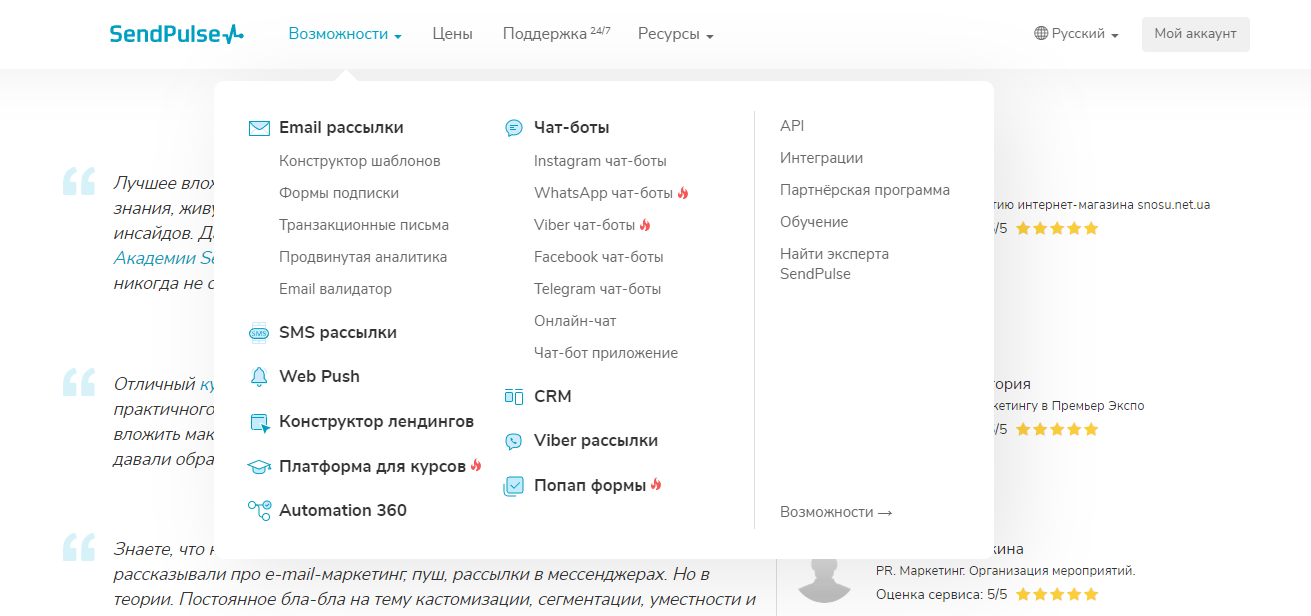
Task: Click the SMS рассылки icon
Action: click(259, 333)
